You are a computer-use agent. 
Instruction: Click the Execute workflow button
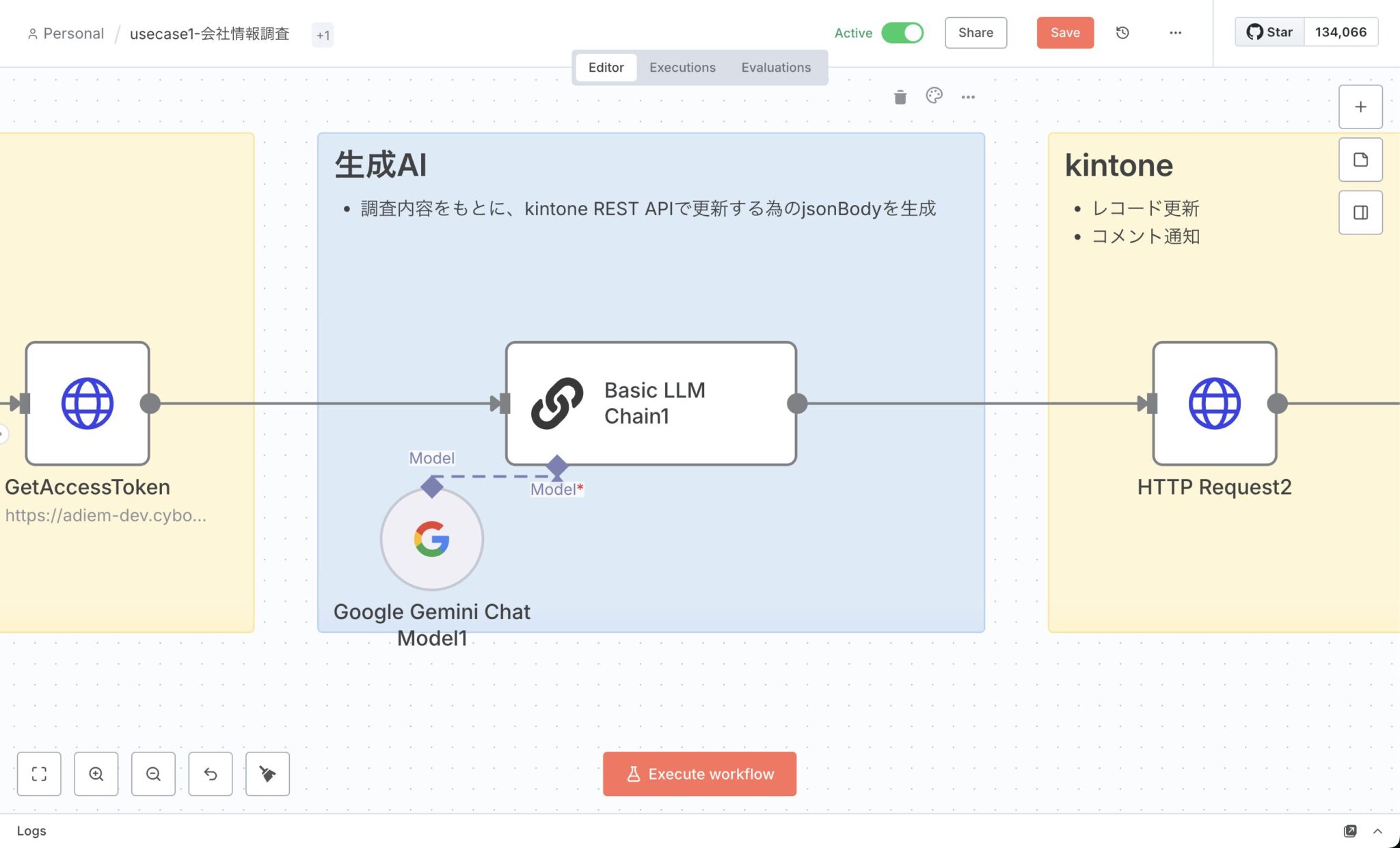point(699,774)
